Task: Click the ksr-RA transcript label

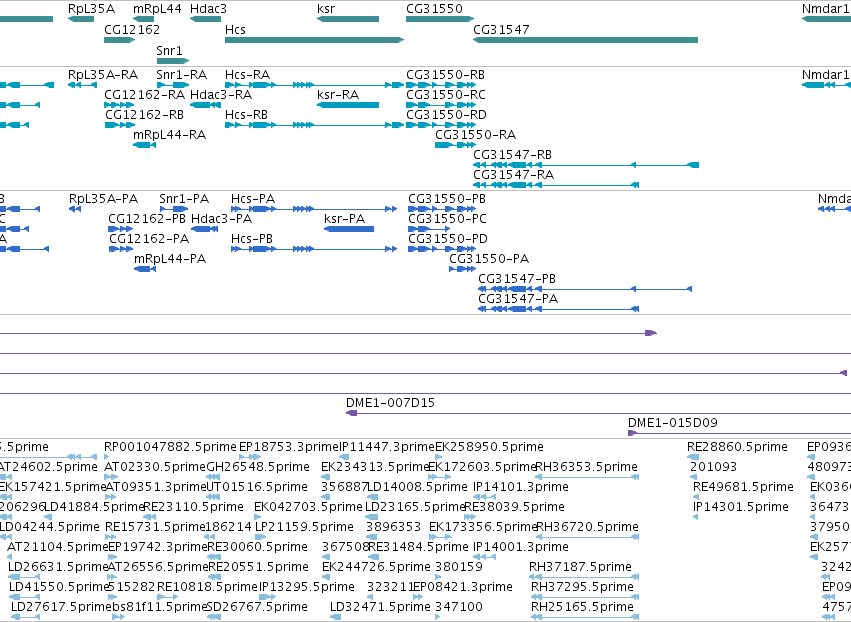Action: 338,94
